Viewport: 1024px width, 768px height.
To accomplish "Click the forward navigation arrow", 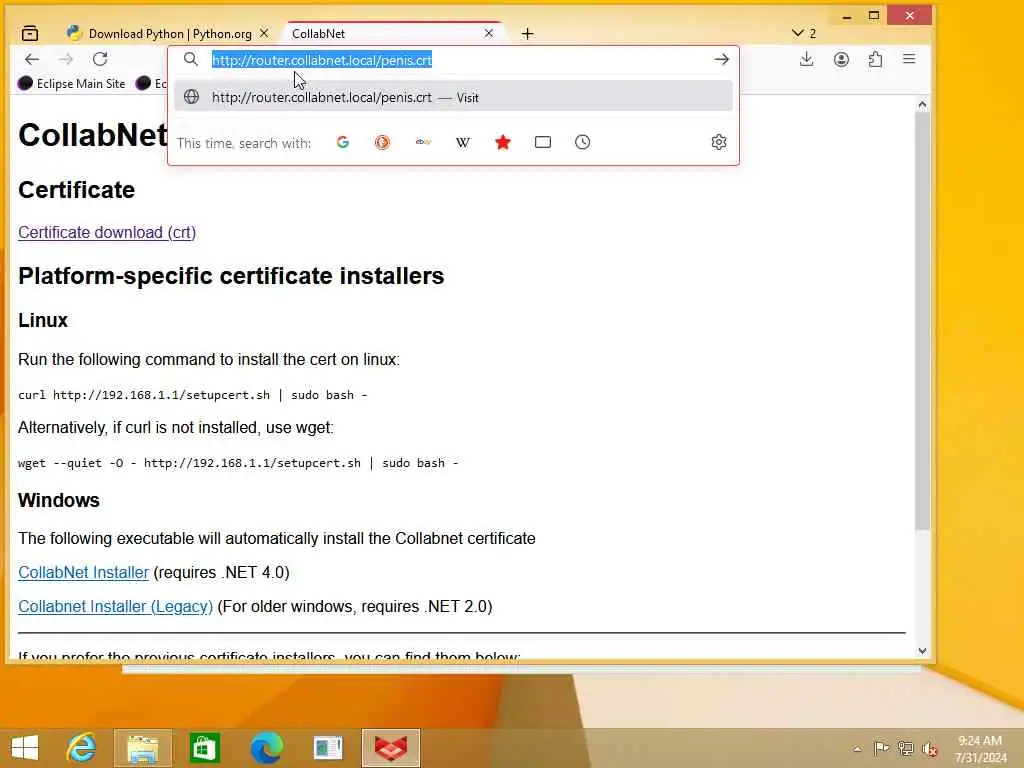I will 66,59.
